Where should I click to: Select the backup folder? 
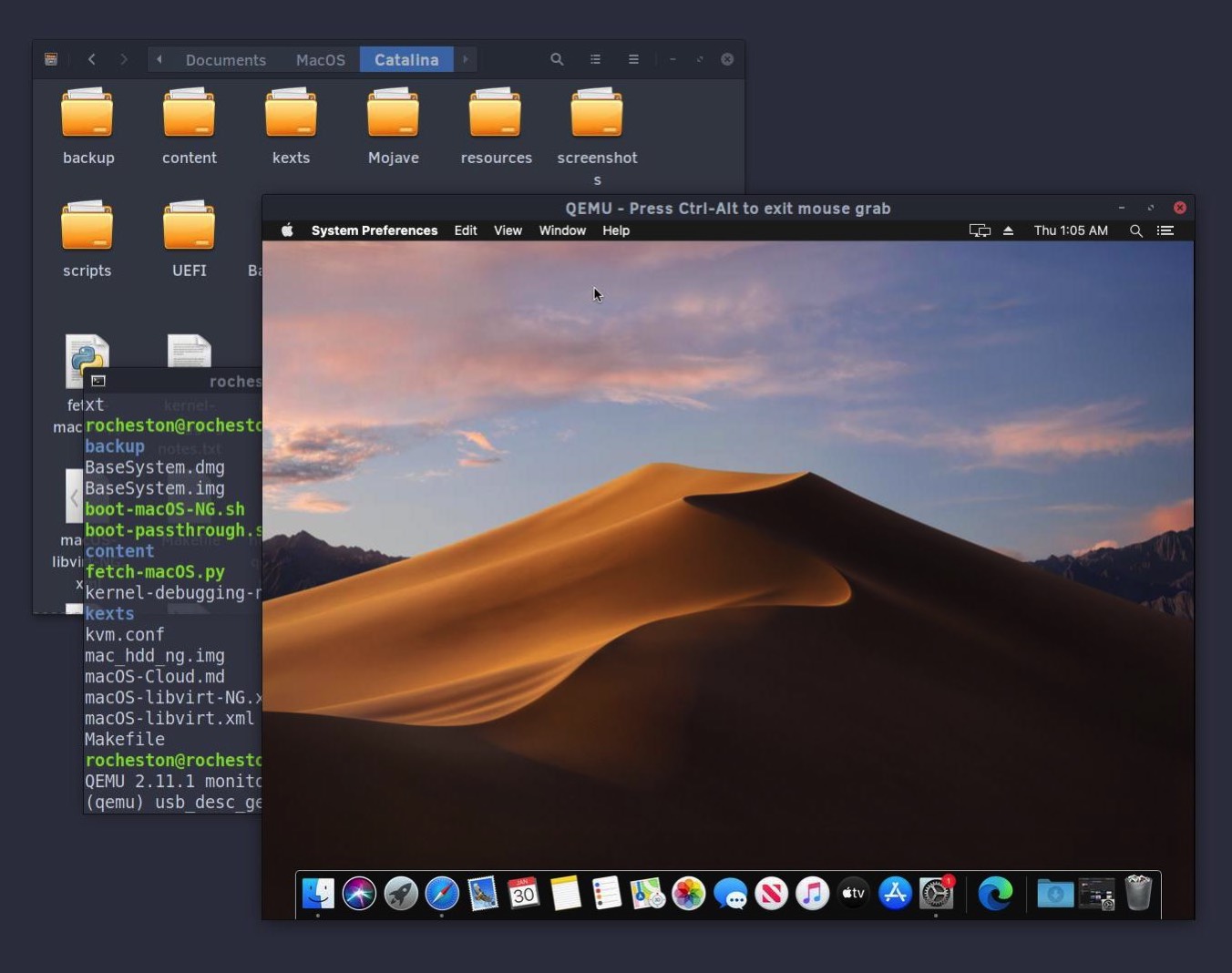[87, 127]
